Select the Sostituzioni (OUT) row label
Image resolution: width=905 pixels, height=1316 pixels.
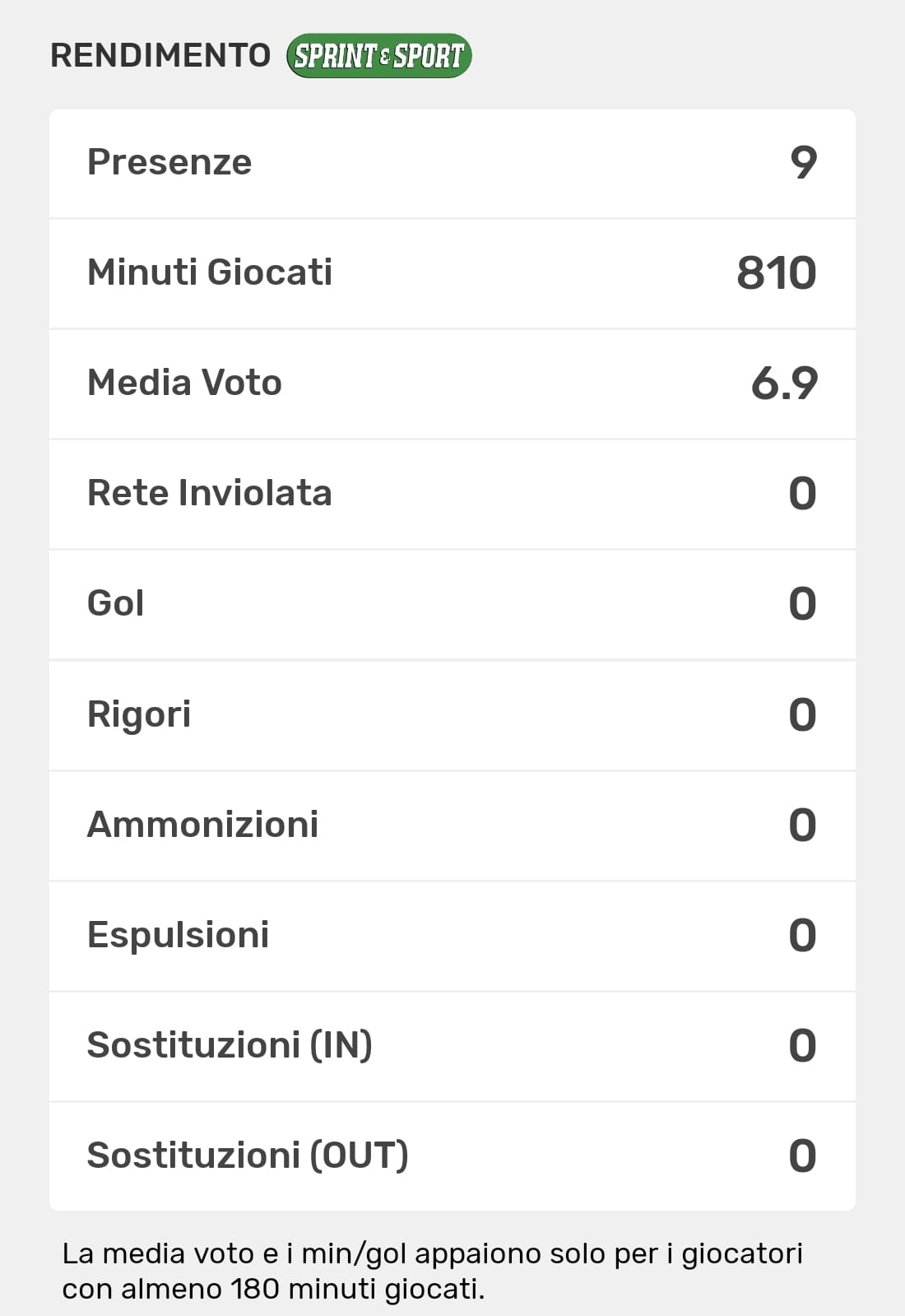pyautogui.click(x=248, y=1156)
